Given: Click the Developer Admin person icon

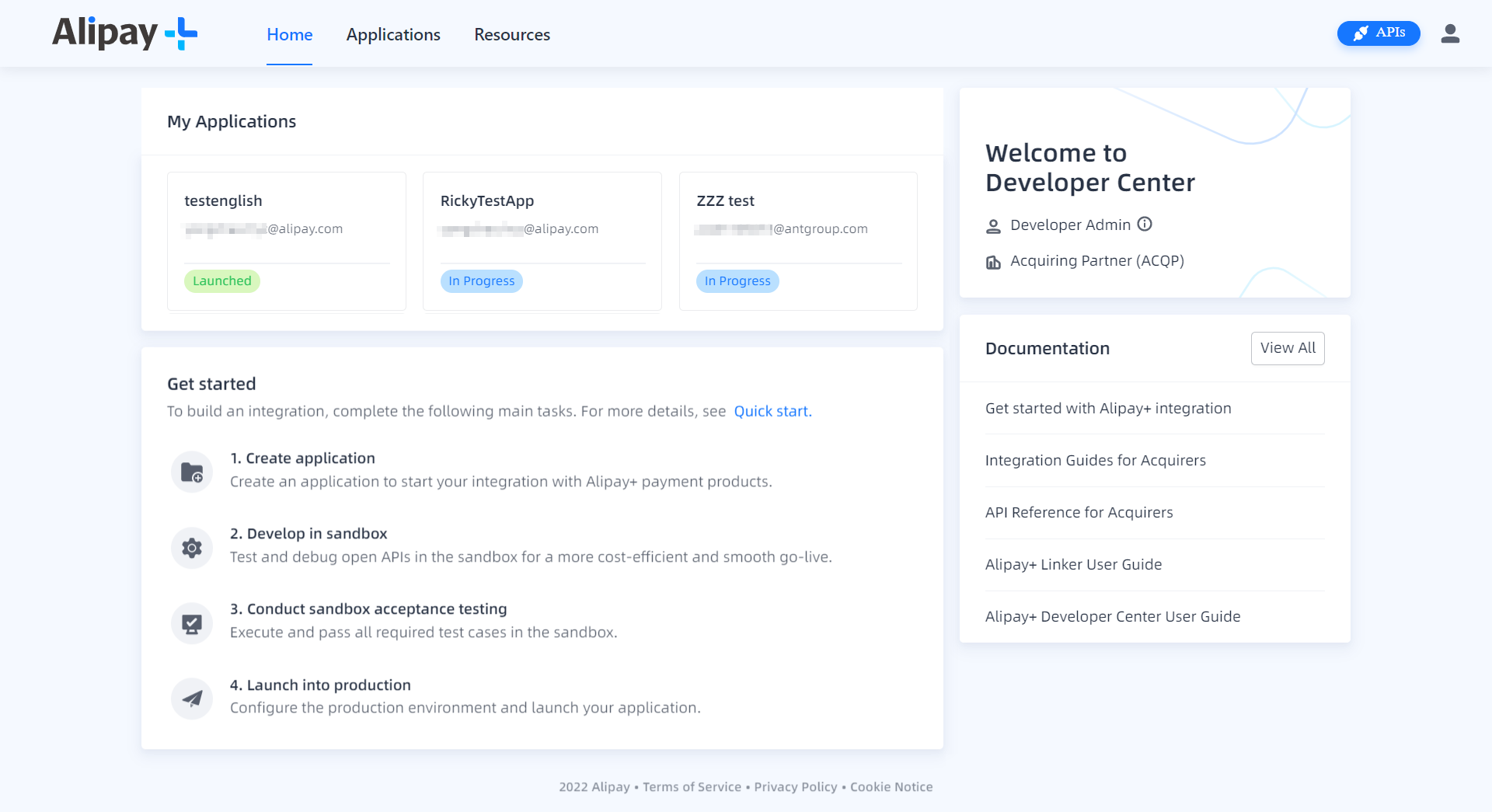Looking at the screenshot, I should pyautogui.click(x=992, y=225).
